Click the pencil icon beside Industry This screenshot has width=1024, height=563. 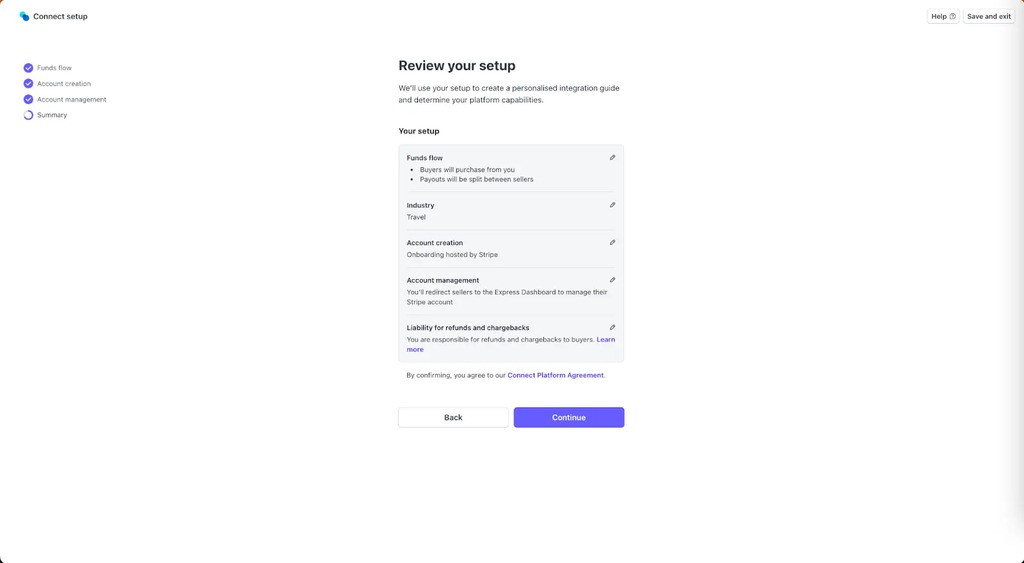tap(612, 205)
